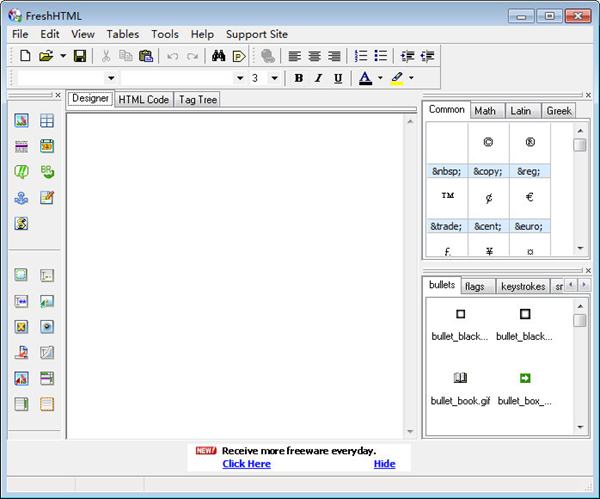
Task: Click the Paste clipboard icon
Action: [146, 56]
